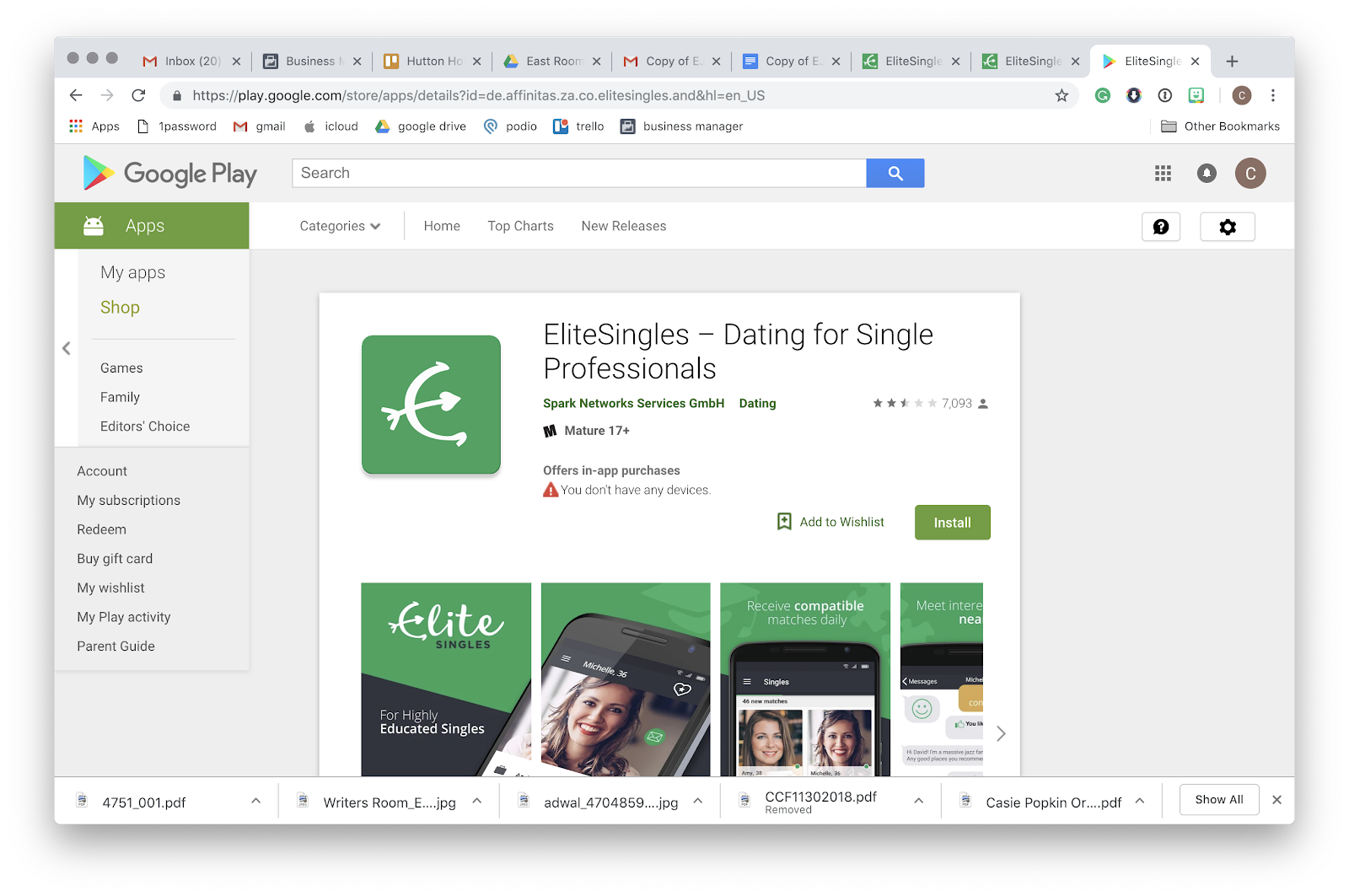Open Top Charts
Screen dimensions: 1349x896
click(x=520, y=226)
